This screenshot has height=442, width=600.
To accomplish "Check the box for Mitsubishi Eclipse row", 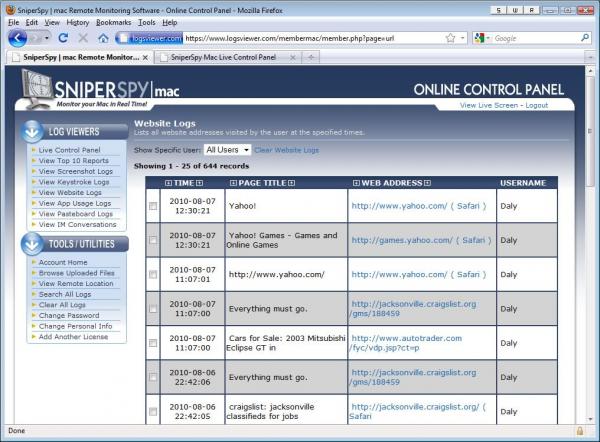I will [153, 343].
